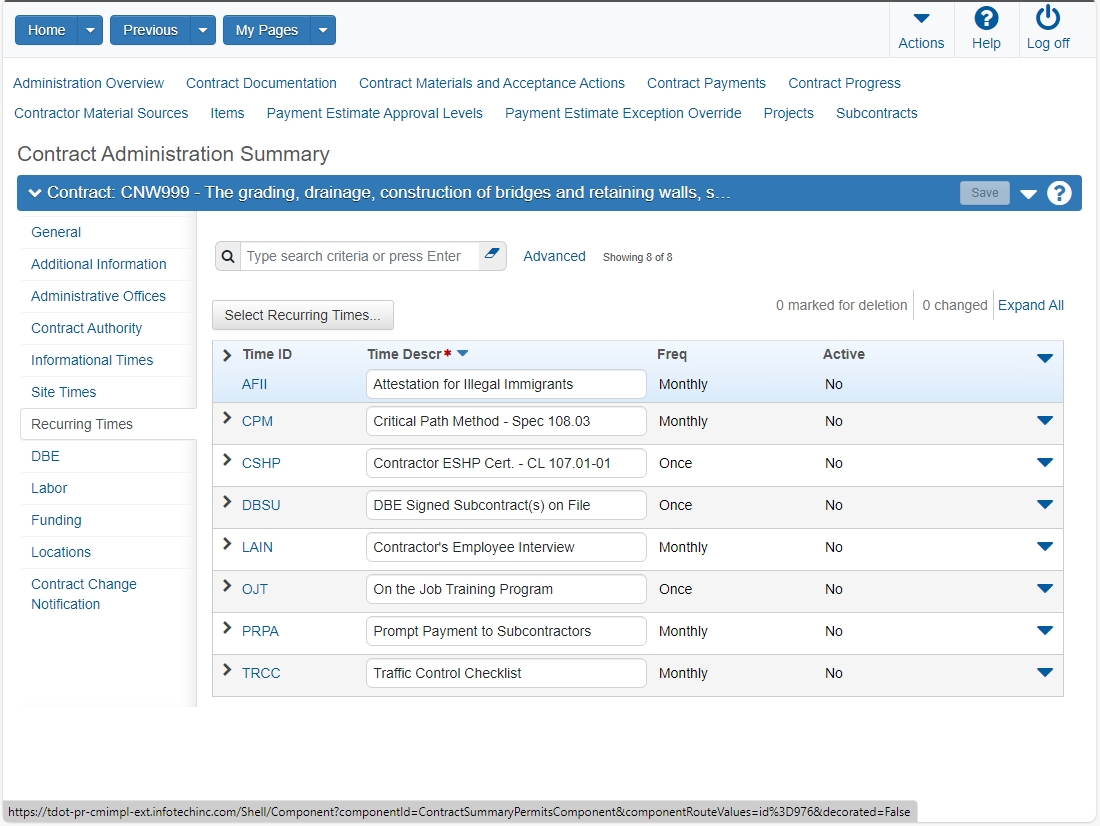Open the global Actions menu arrow
The image size is (1100, 826).
(921, 18)
